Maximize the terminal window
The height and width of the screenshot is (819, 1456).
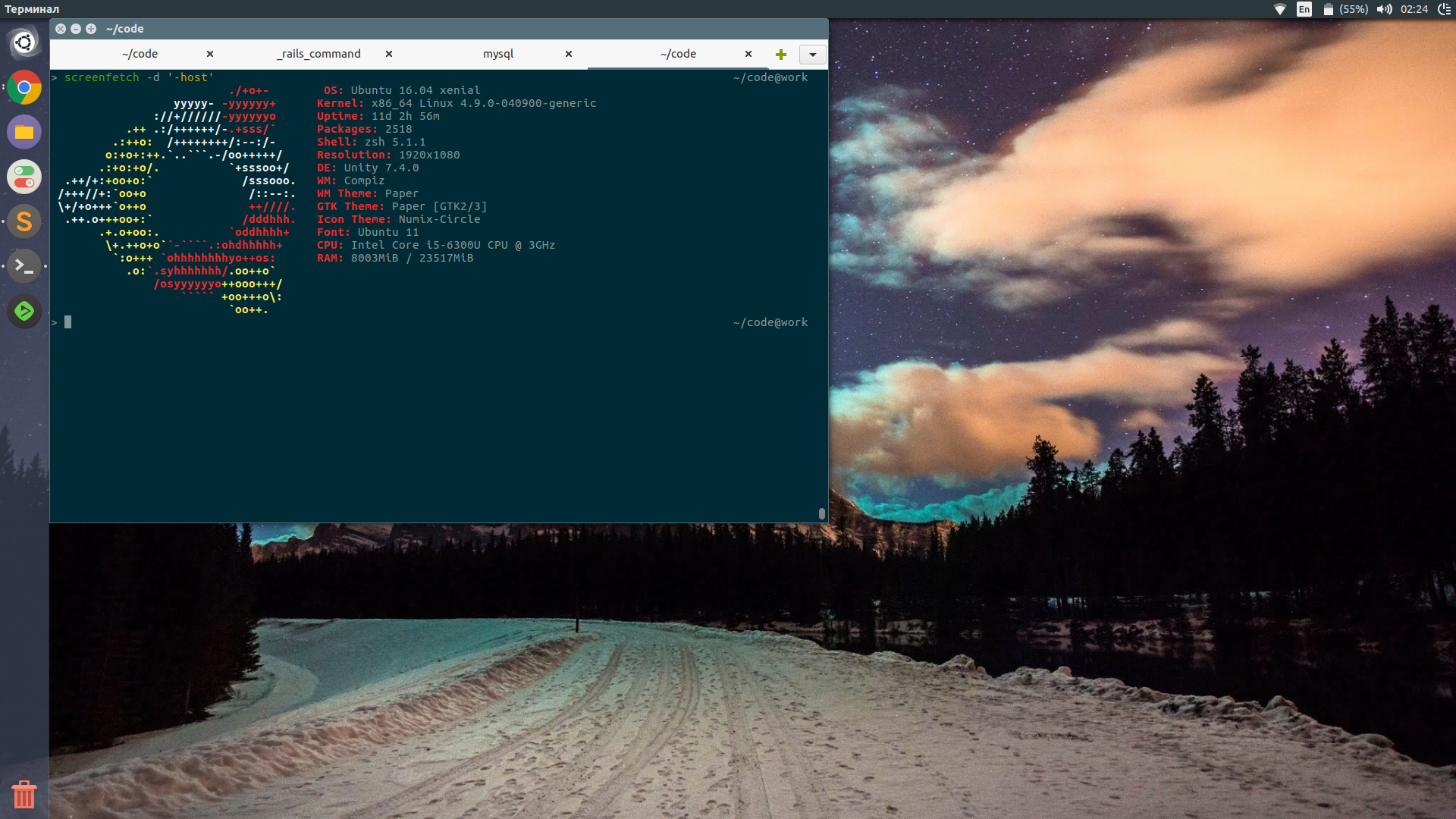(91, 29)
